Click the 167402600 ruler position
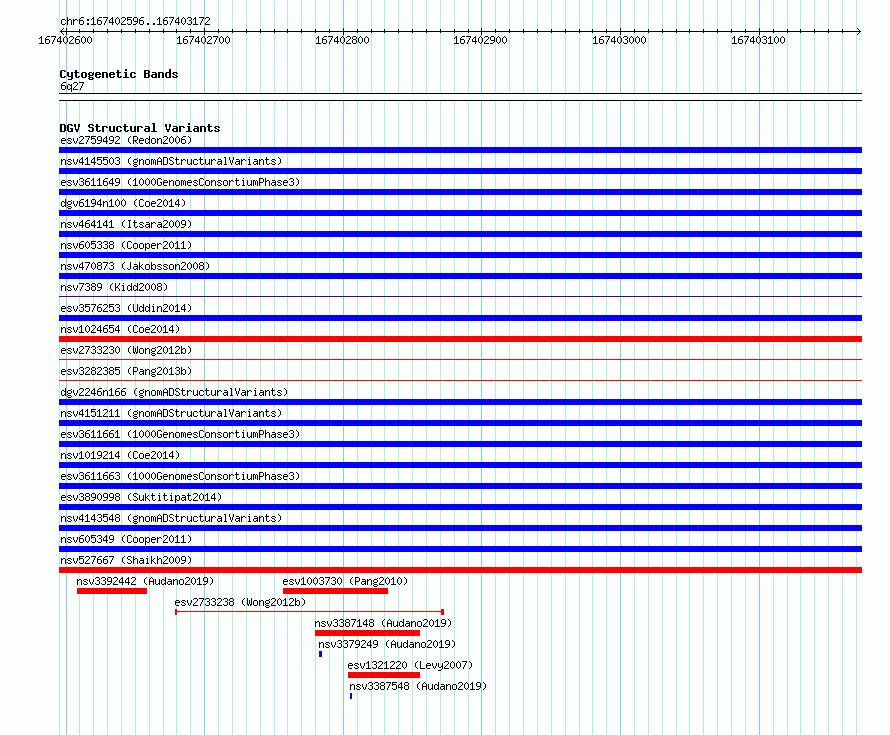 pos(65,40)
